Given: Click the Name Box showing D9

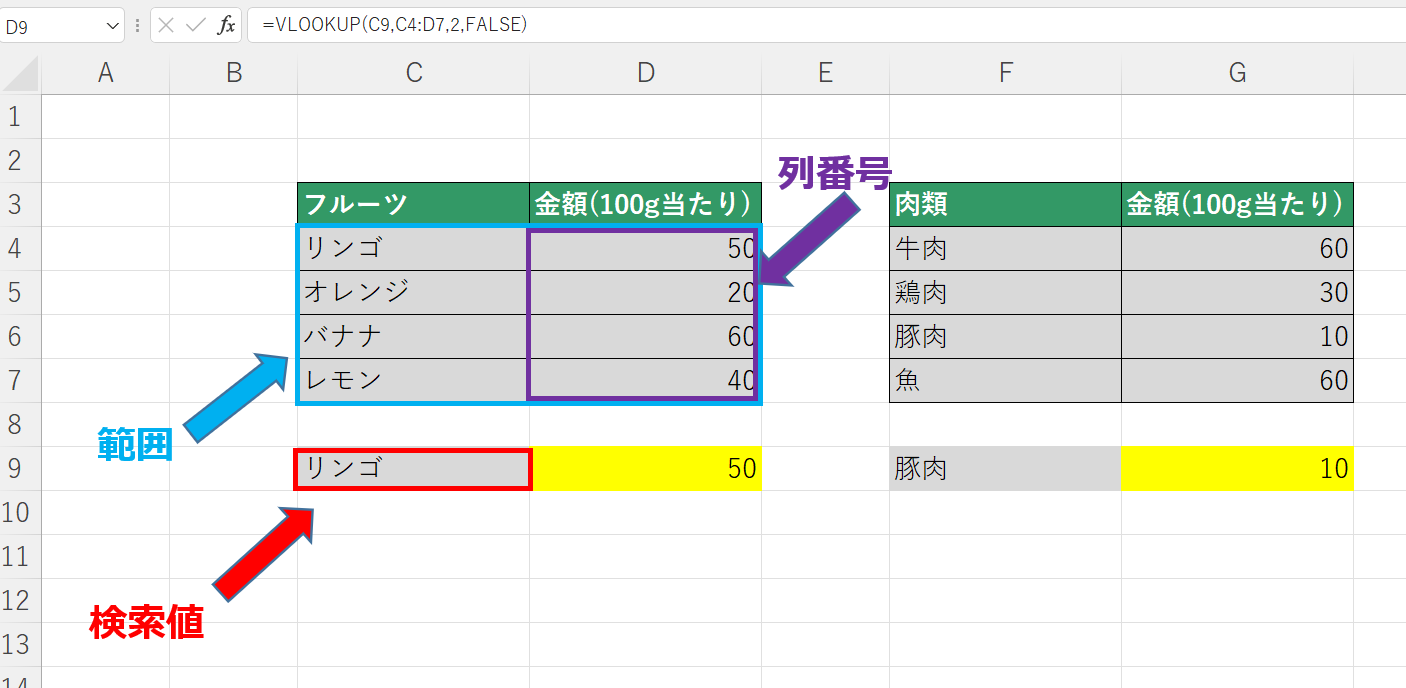Looking at the screenshot, I should click(x=50, y=27).
